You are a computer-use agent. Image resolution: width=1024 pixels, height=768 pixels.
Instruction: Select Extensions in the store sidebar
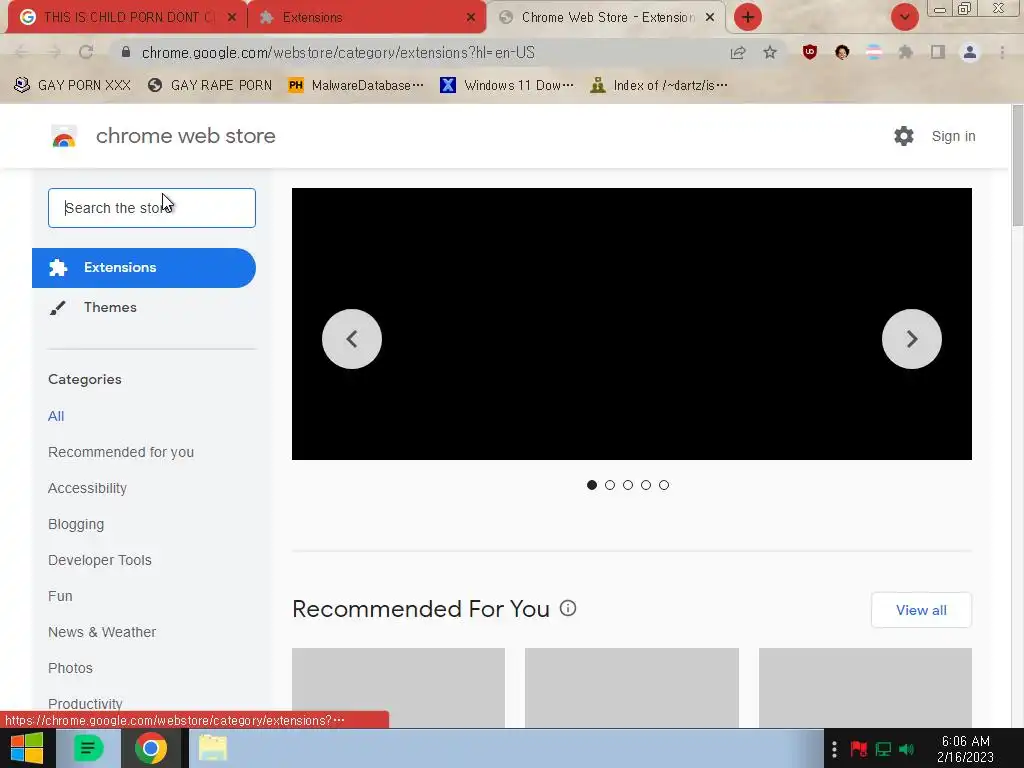[x=144, y=268]
